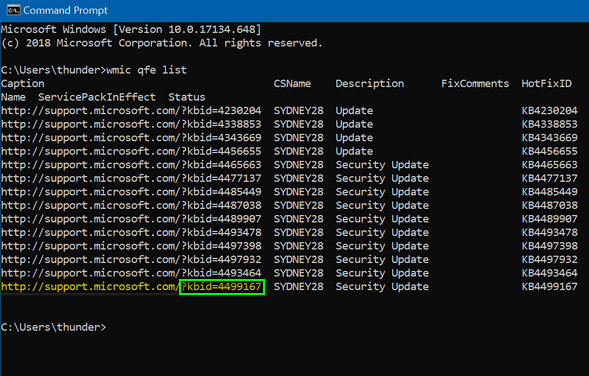589x376 pixels.
Task: Click HotFixID value KB4456655
Action: point(550,151)
